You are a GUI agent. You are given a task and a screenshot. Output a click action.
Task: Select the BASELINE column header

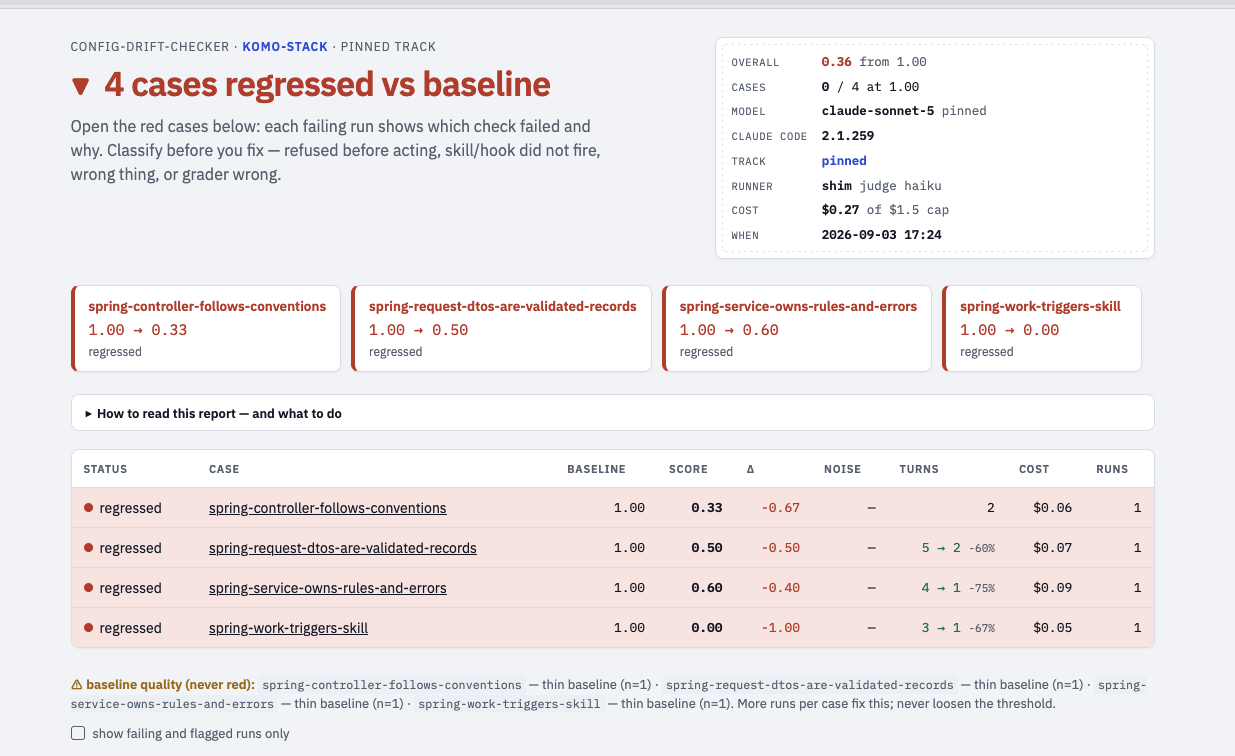(x=596, y=469)
